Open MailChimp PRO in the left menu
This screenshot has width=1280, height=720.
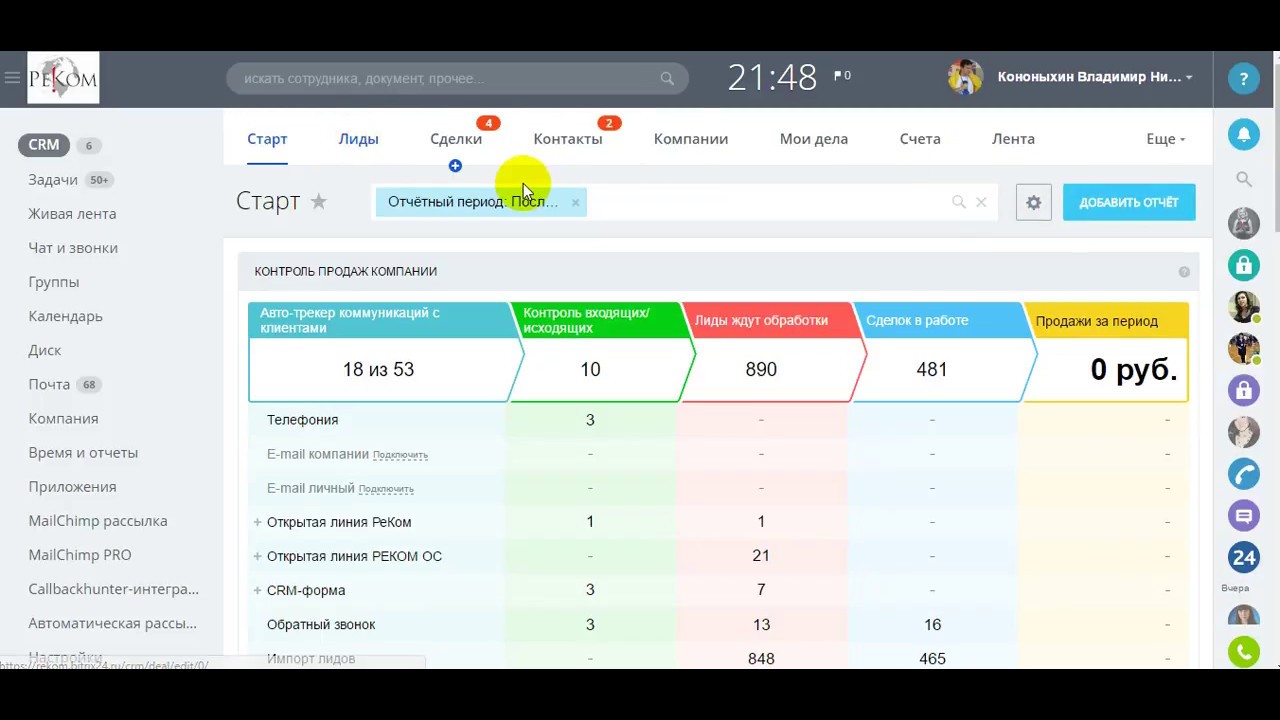80,555
